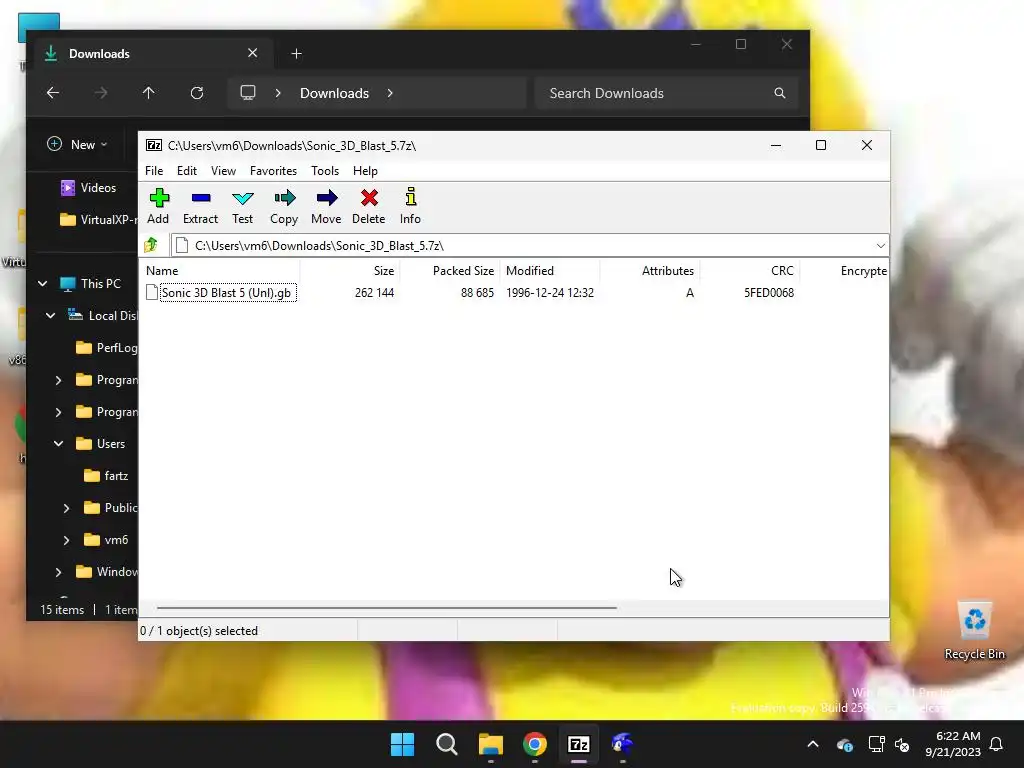Select the fartz folder in sidebar
The width and height of the screenshot is (1024, 768).
pos(106,475)
